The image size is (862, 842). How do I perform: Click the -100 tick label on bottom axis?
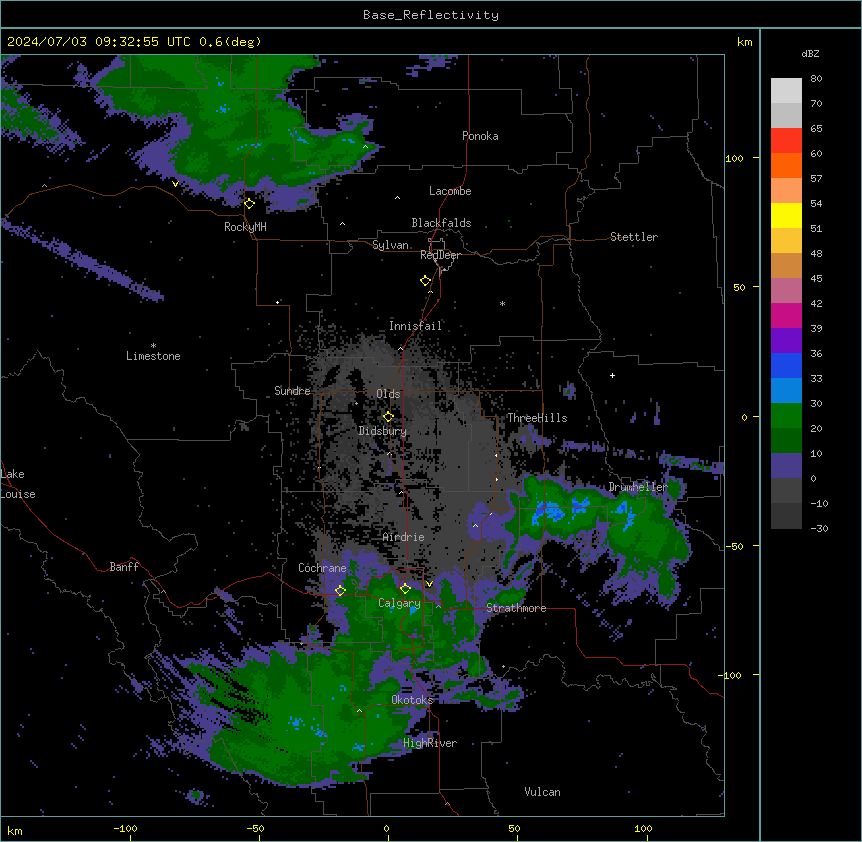click(x=125, y=828)
